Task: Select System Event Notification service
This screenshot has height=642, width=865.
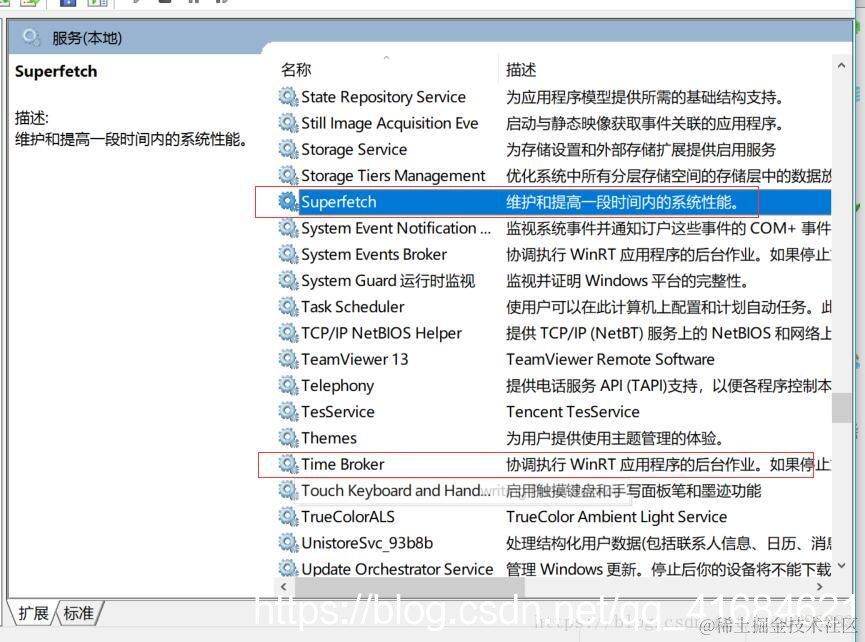Action: (x=396, y=228)
